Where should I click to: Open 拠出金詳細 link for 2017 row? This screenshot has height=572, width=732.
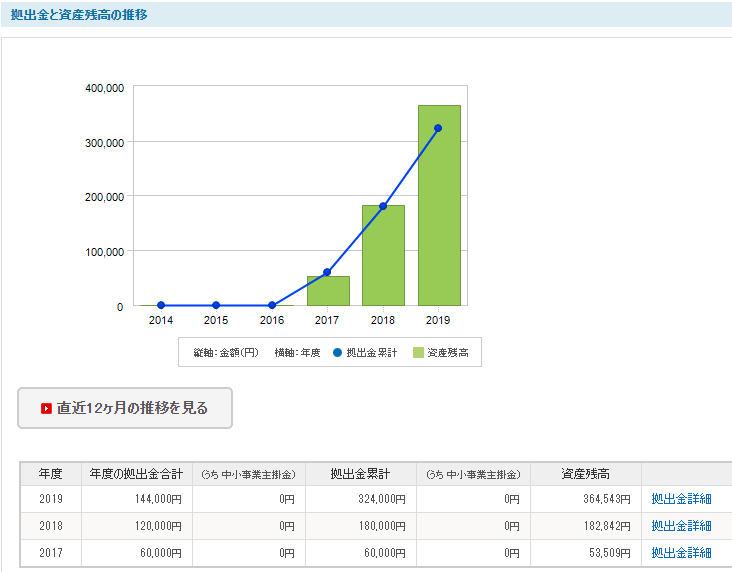681,553
